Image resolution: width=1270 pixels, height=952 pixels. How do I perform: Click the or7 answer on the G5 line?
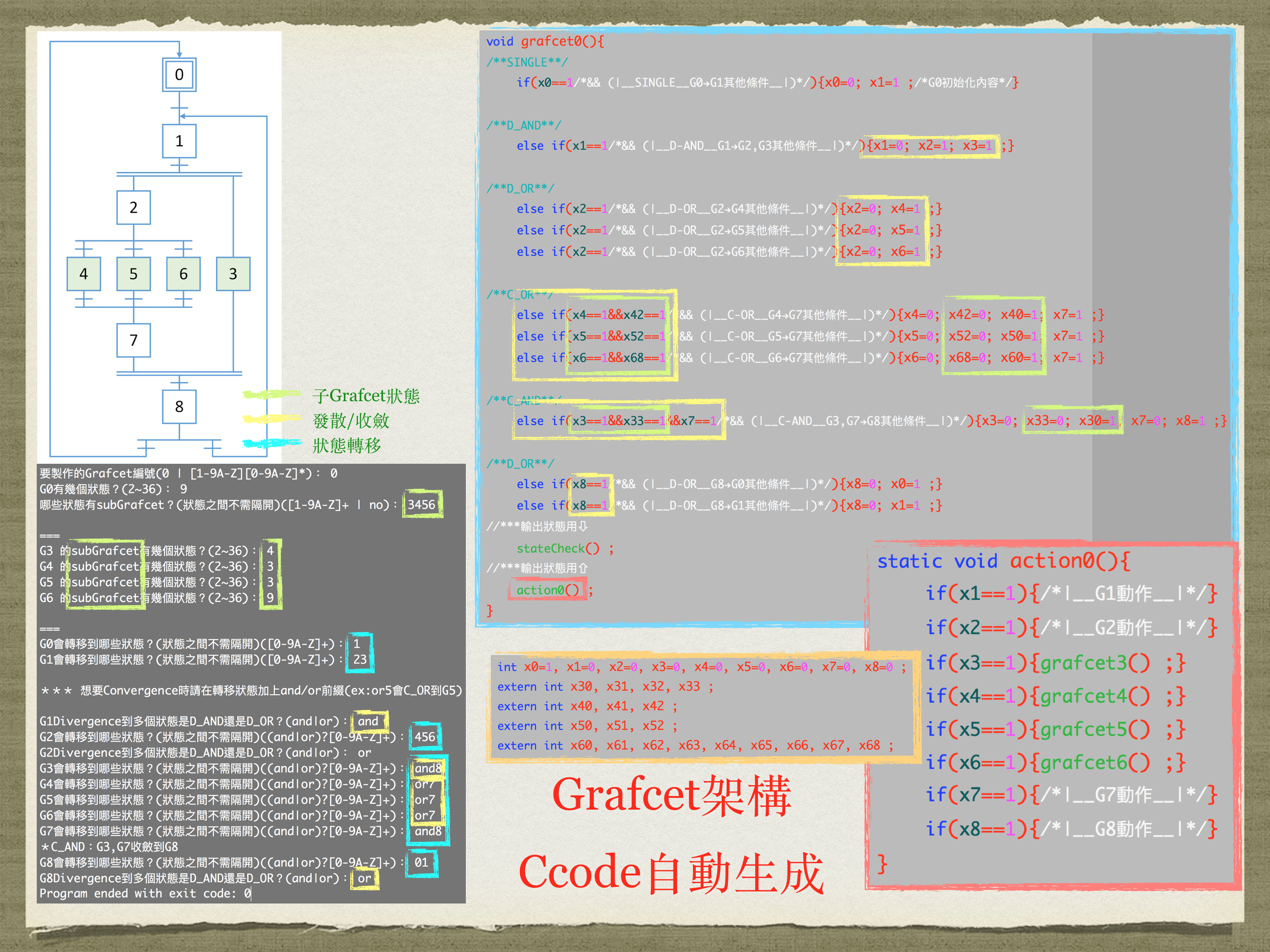coord(425,799)
